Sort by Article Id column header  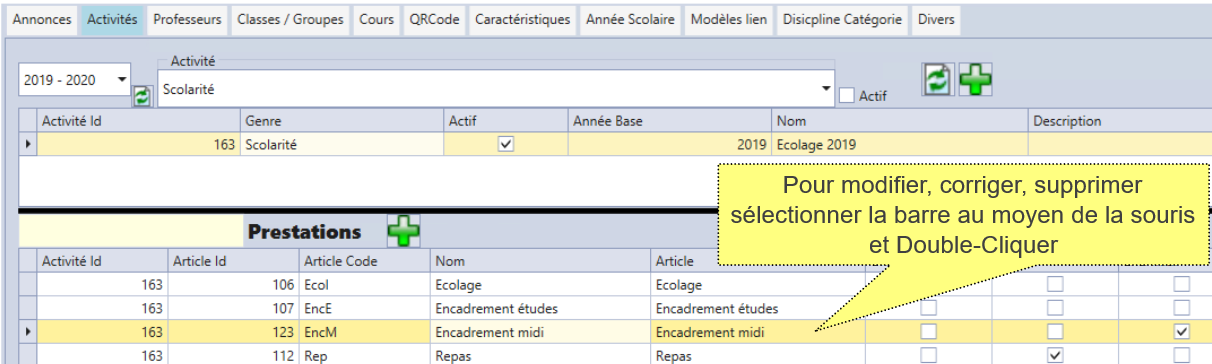click(233, 261)
